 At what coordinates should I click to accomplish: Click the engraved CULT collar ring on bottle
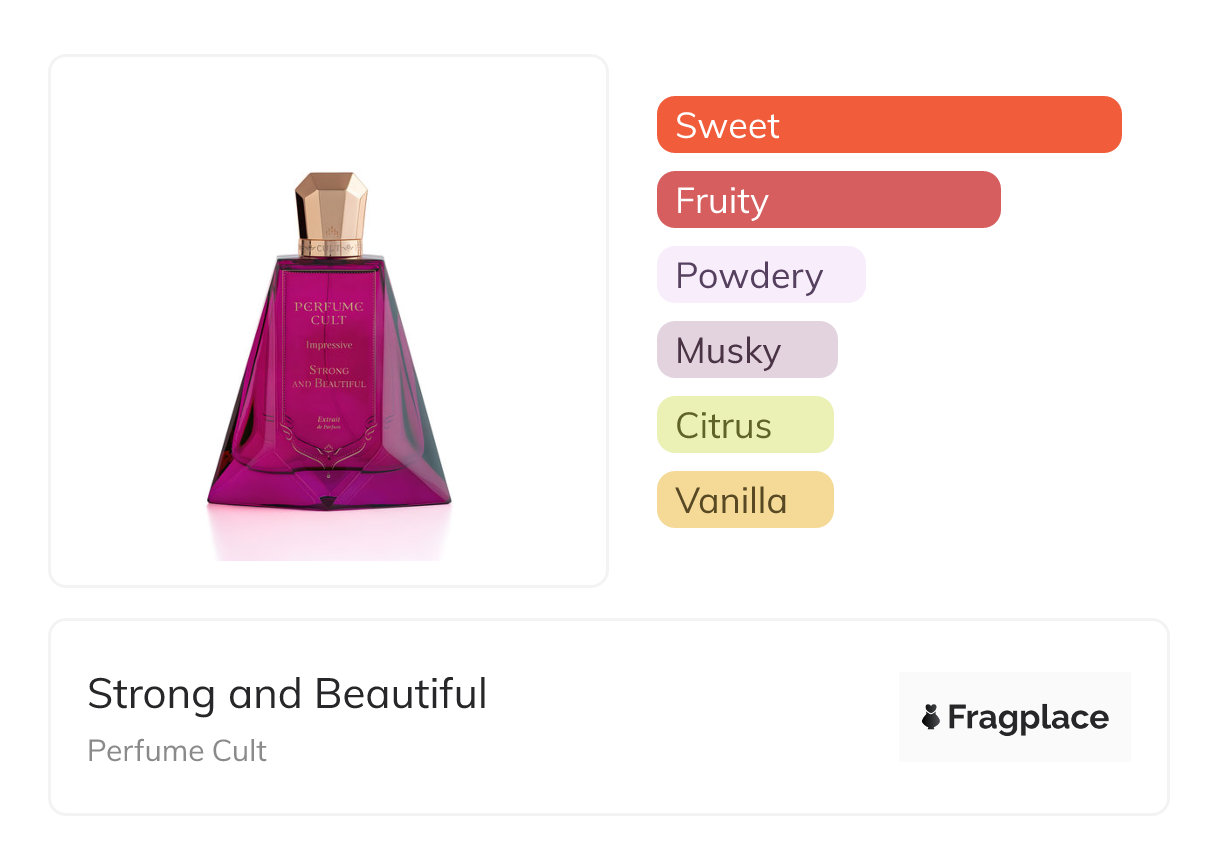pyautogui.click(x=331, y=247)
